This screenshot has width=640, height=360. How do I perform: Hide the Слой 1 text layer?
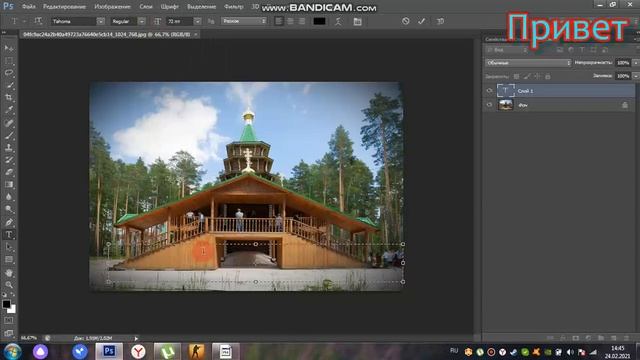coord(489,91)
